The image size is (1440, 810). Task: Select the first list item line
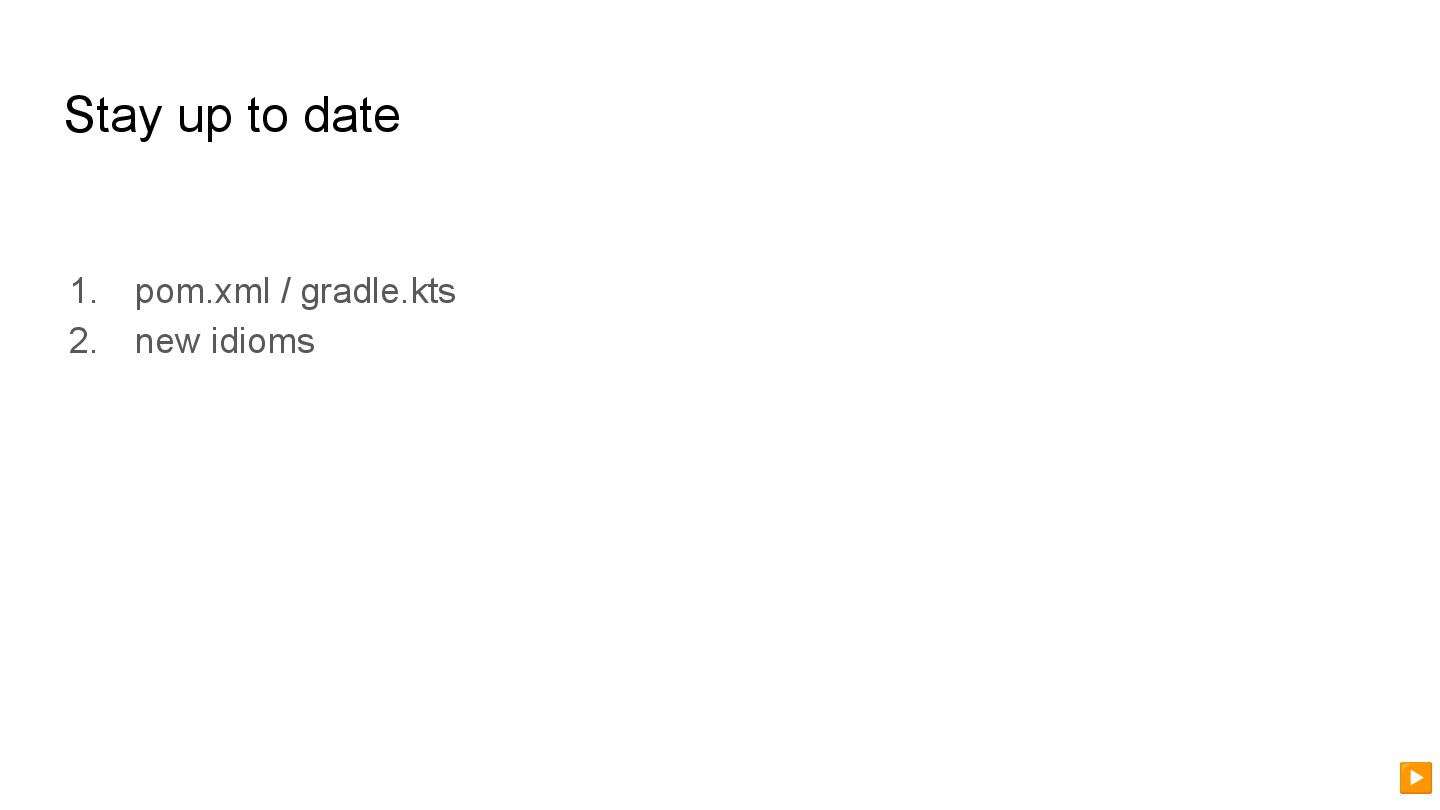coord(295,291)
